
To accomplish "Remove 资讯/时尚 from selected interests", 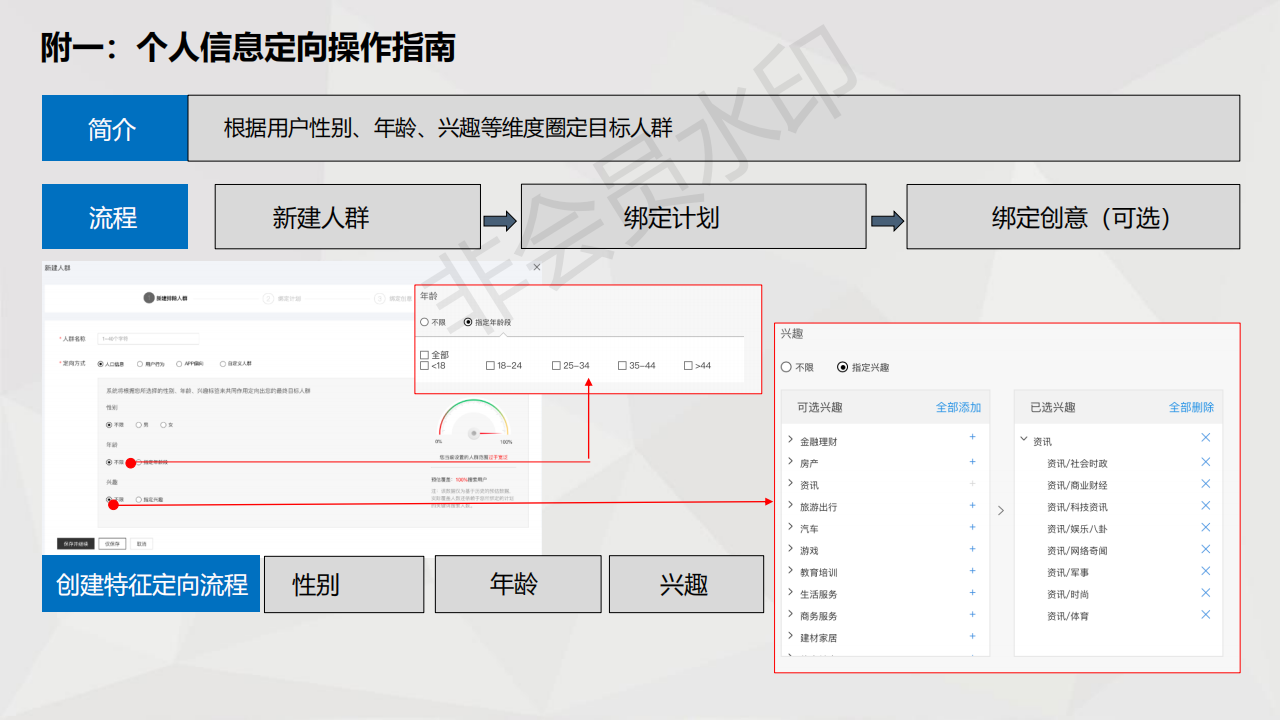I will [x=1206, y=593].
